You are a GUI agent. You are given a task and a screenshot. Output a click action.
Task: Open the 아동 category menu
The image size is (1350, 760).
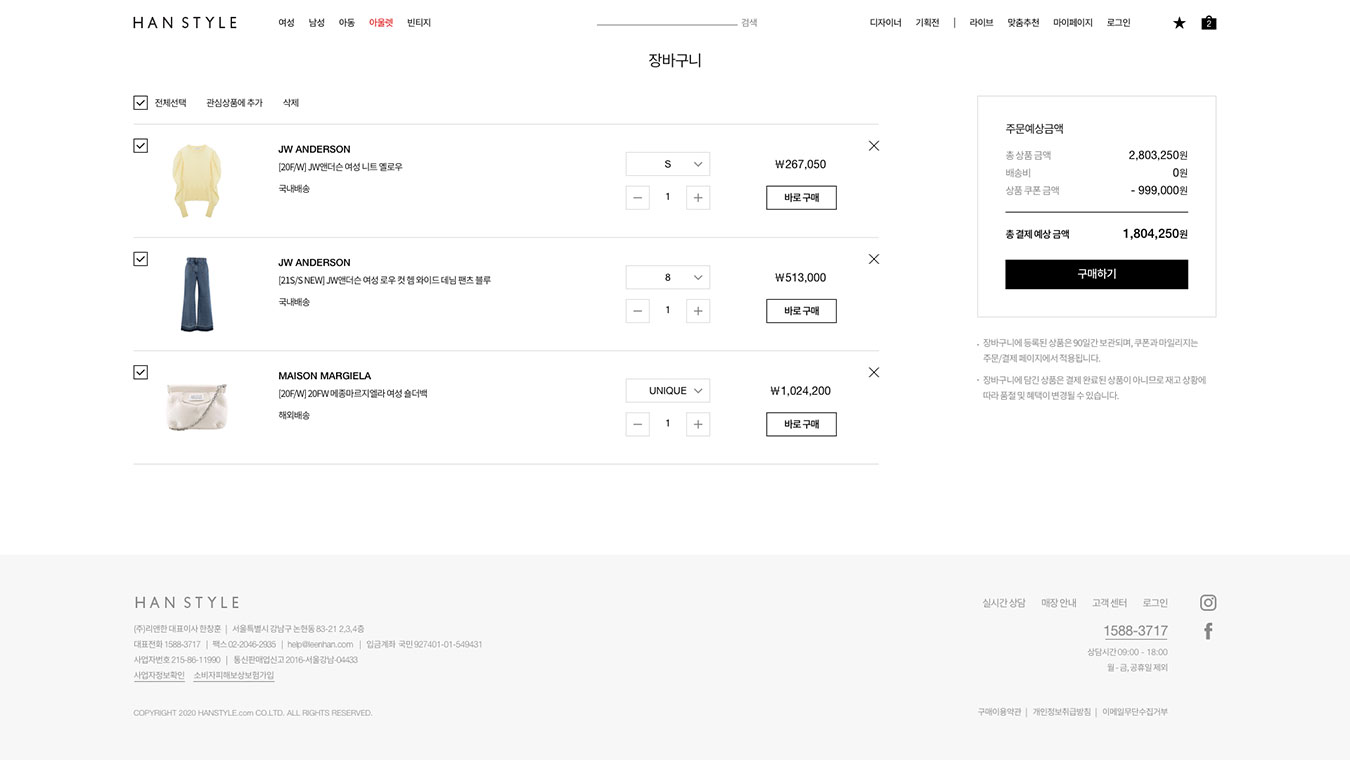click(347, 23)
